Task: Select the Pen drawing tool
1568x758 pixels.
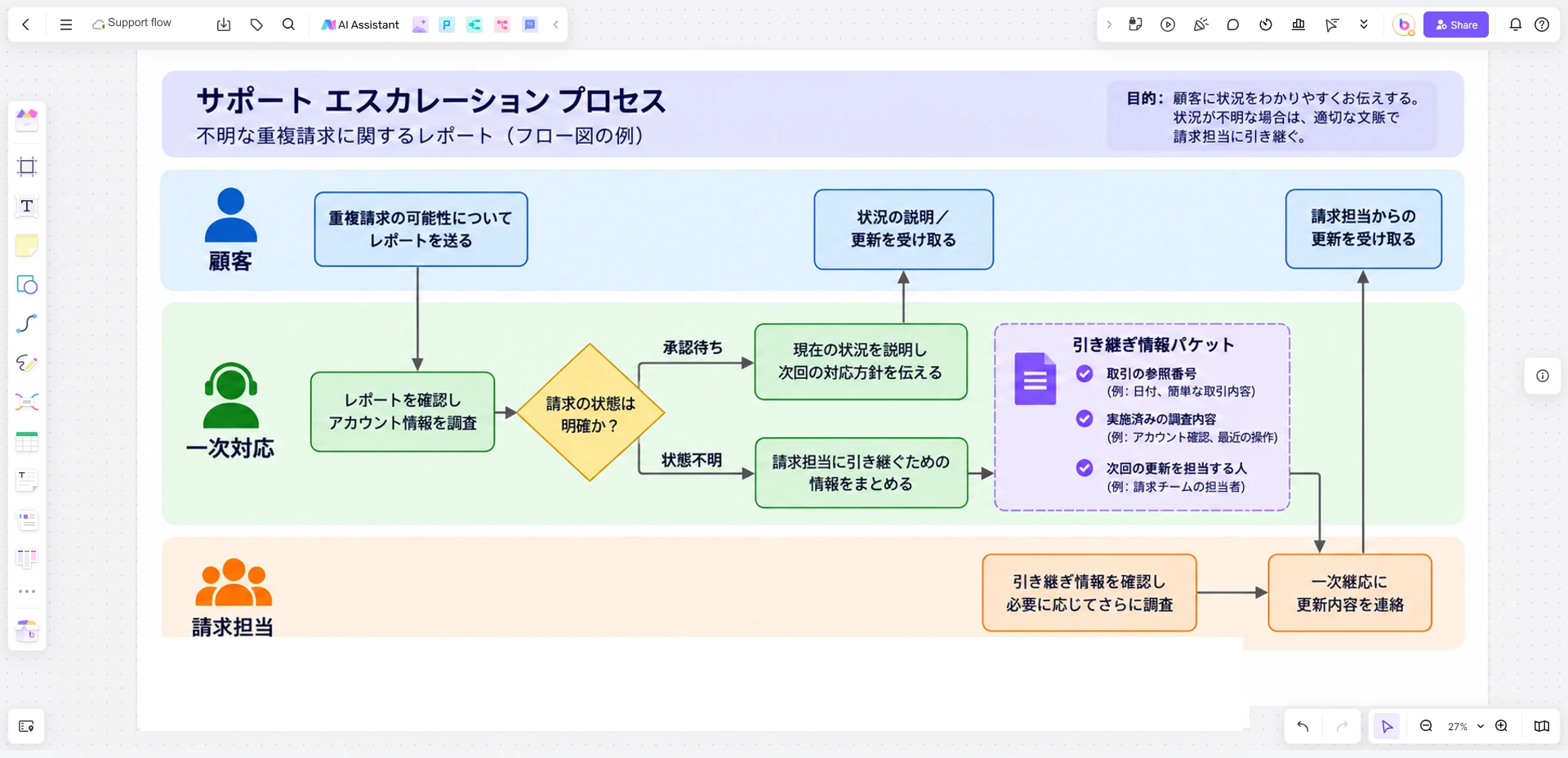Action: point(27,363)
